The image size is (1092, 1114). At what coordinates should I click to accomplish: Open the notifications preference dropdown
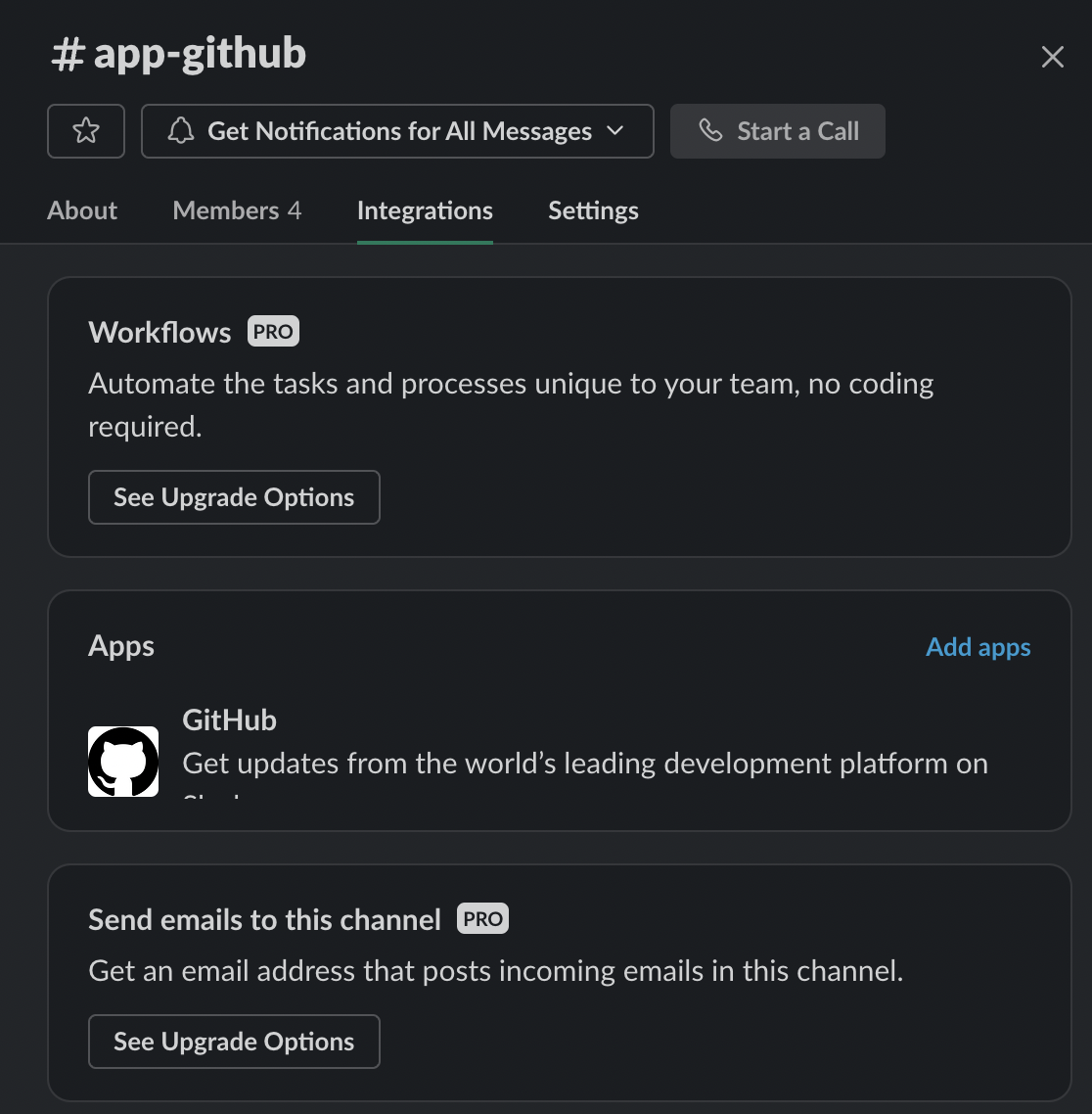point(397,131)
